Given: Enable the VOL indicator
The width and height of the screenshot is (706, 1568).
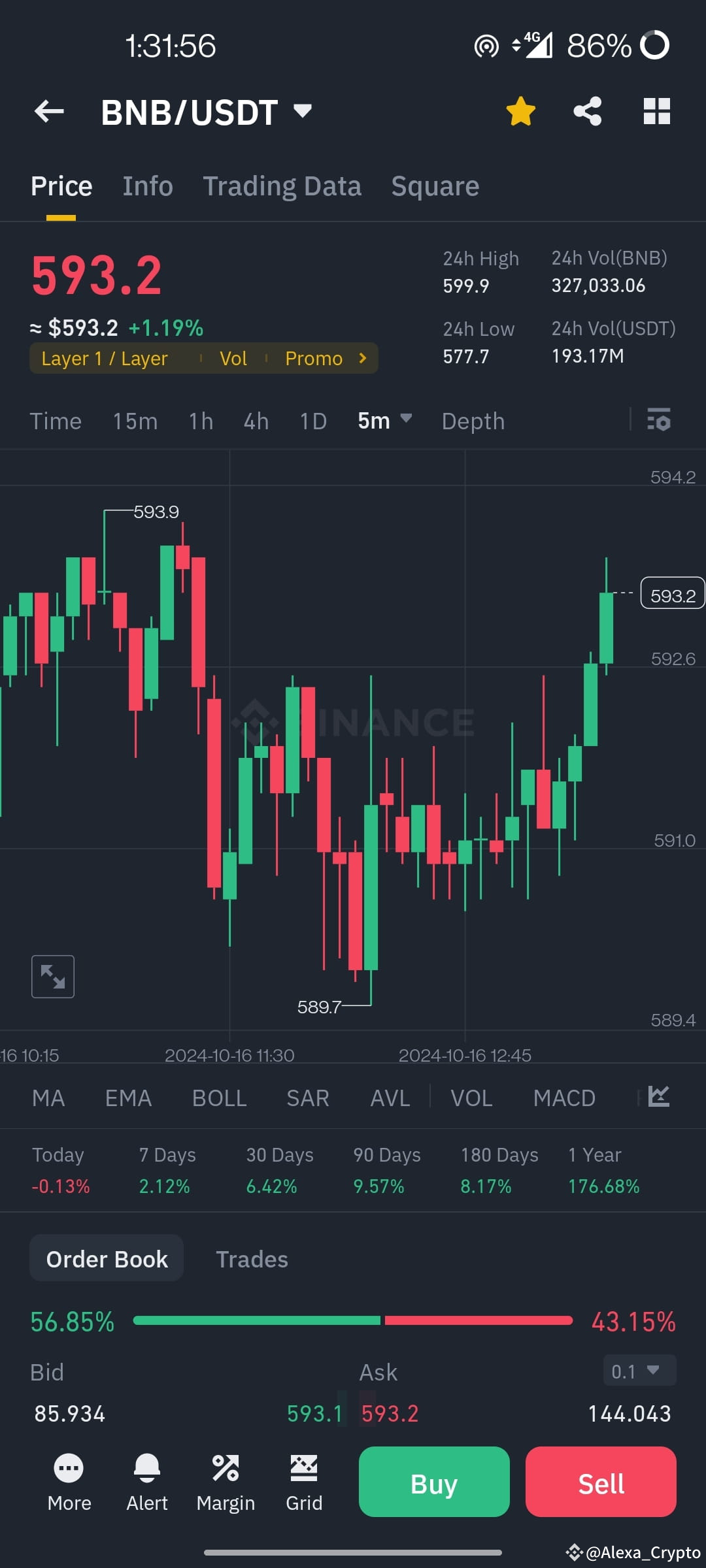Looking at the screenshot, I should pyautogui.click(x=471, y=1098).
